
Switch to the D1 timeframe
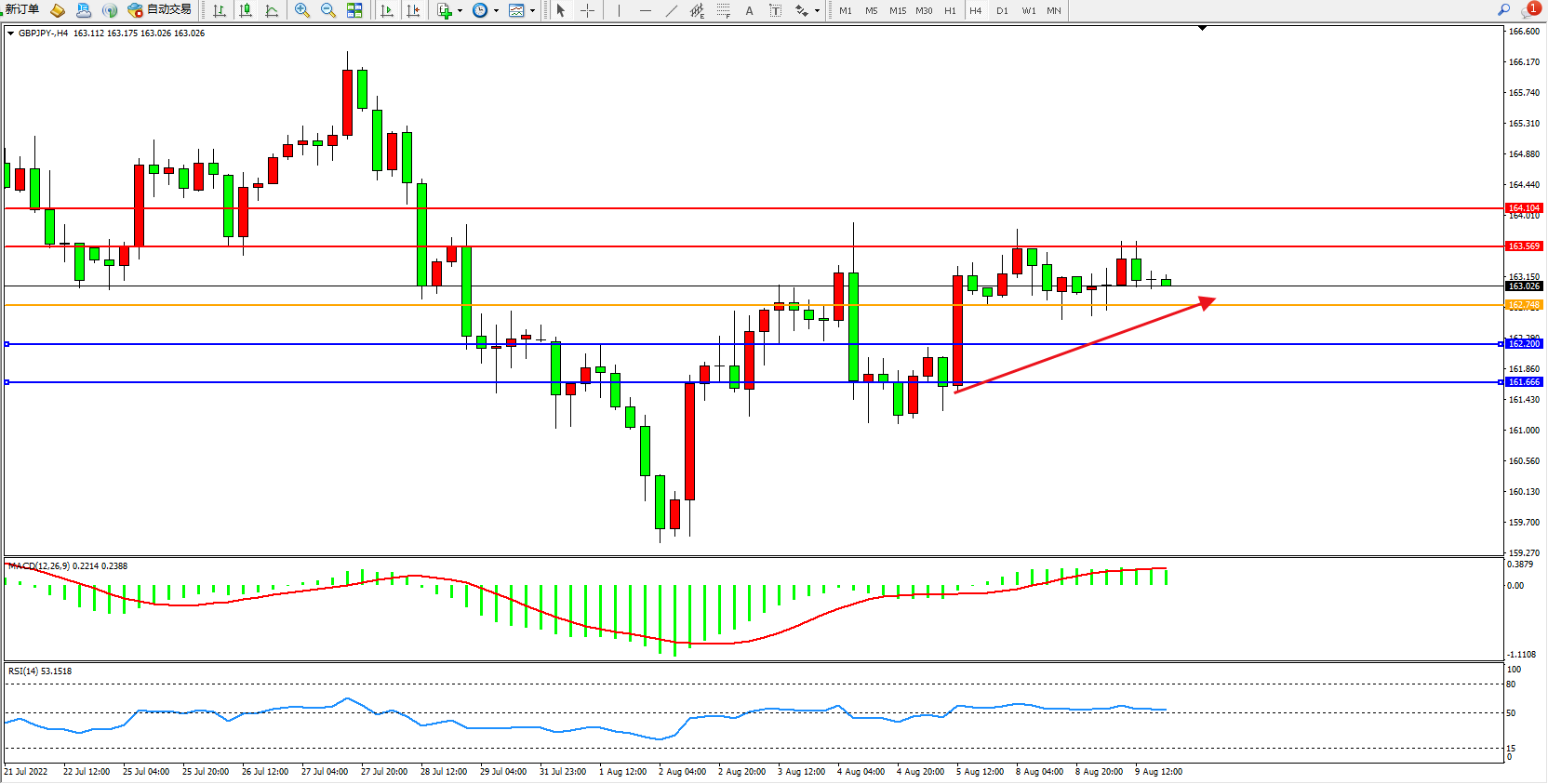point(1002,10)
